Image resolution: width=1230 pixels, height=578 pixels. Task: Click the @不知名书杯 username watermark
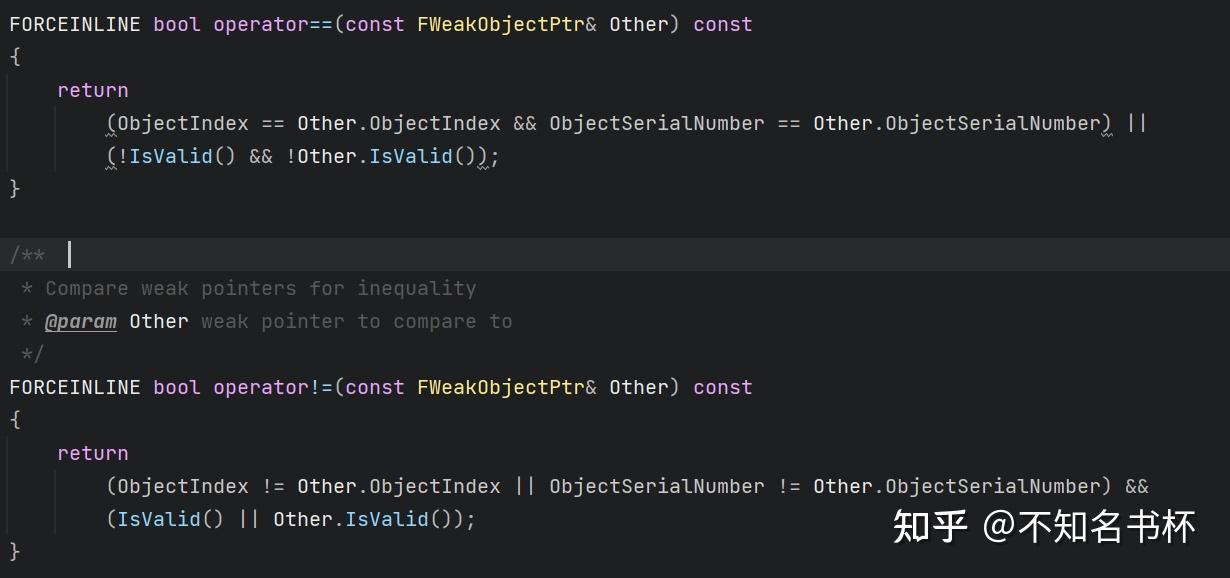[x=1088, y=525]
